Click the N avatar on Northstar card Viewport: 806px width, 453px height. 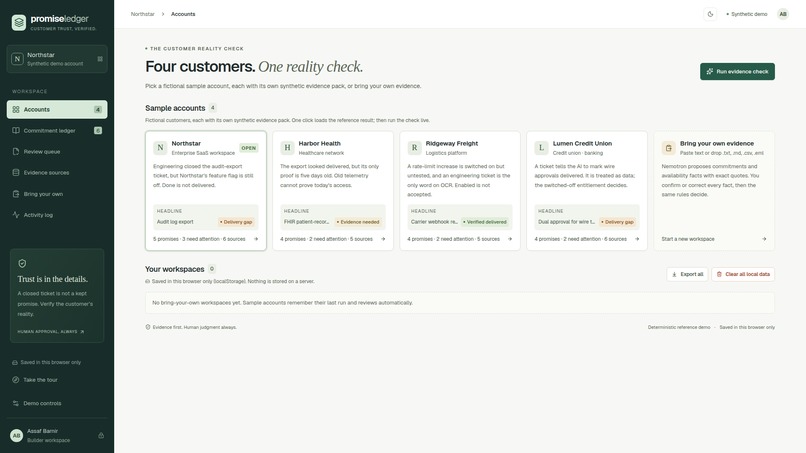coord(160,148)
